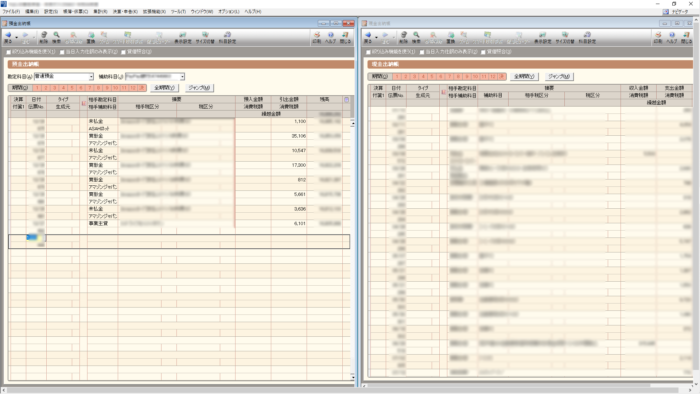This screenshot has height=394, width=700.
Task: Select month 6 tab in 現金出納帳
Action: 441,77
